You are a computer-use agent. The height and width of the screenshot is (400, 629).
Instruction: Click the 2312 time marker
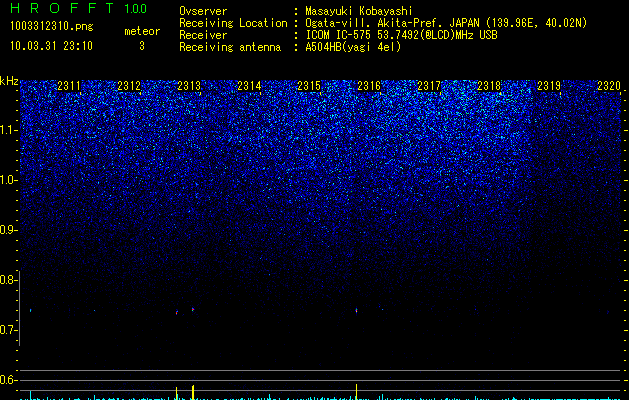[x=129, y=86]
